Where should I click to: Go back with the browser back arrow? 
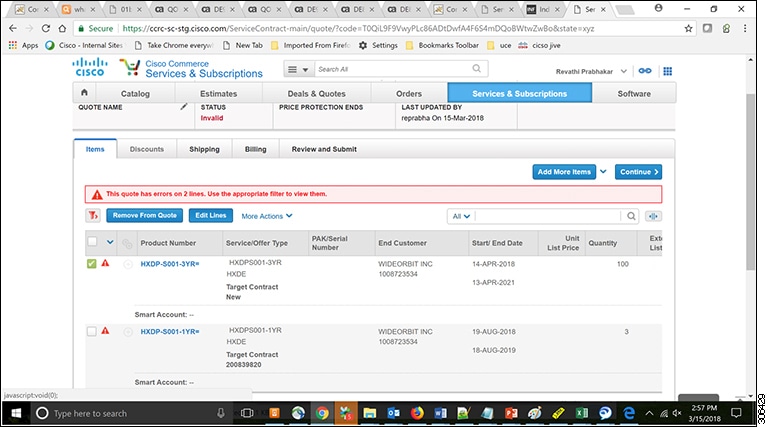13,28
